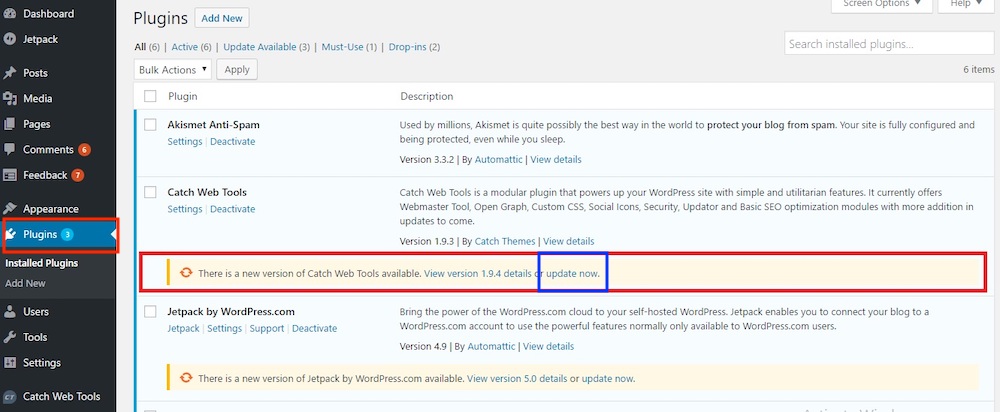Expand the Screen Options panel

click(x=880, y=4)
